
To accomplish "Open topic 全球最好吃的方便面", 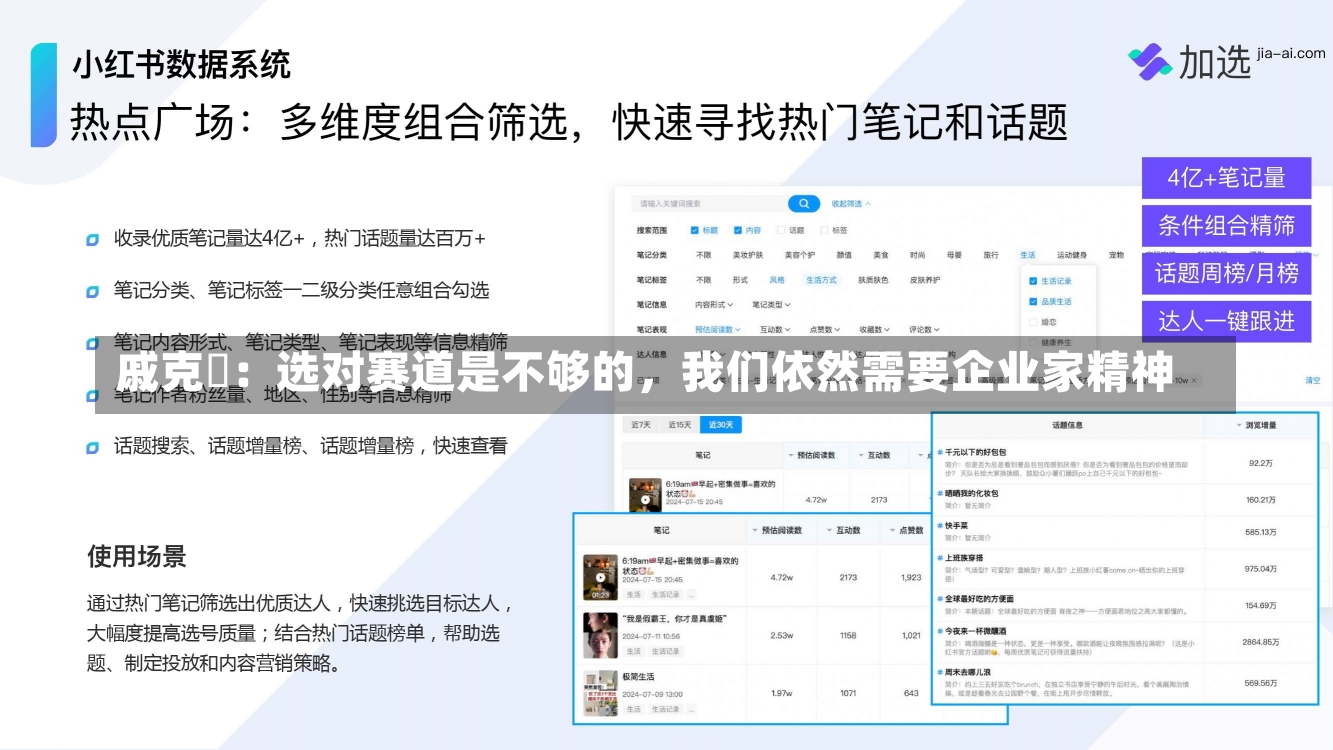I will (978, 598).
